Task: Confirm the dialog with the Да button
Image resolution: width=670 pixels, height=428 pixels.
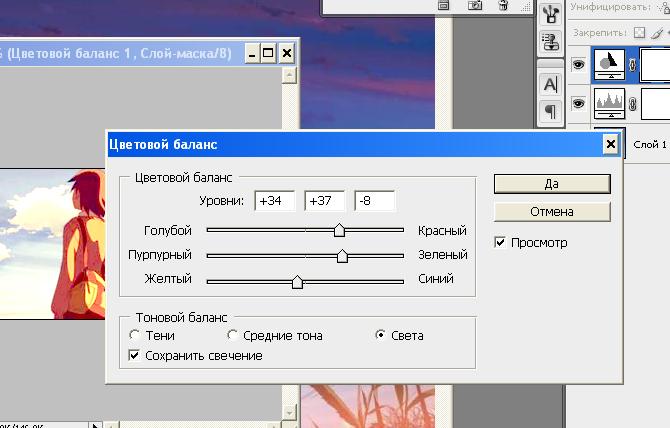Action: [x=552, y=184]
